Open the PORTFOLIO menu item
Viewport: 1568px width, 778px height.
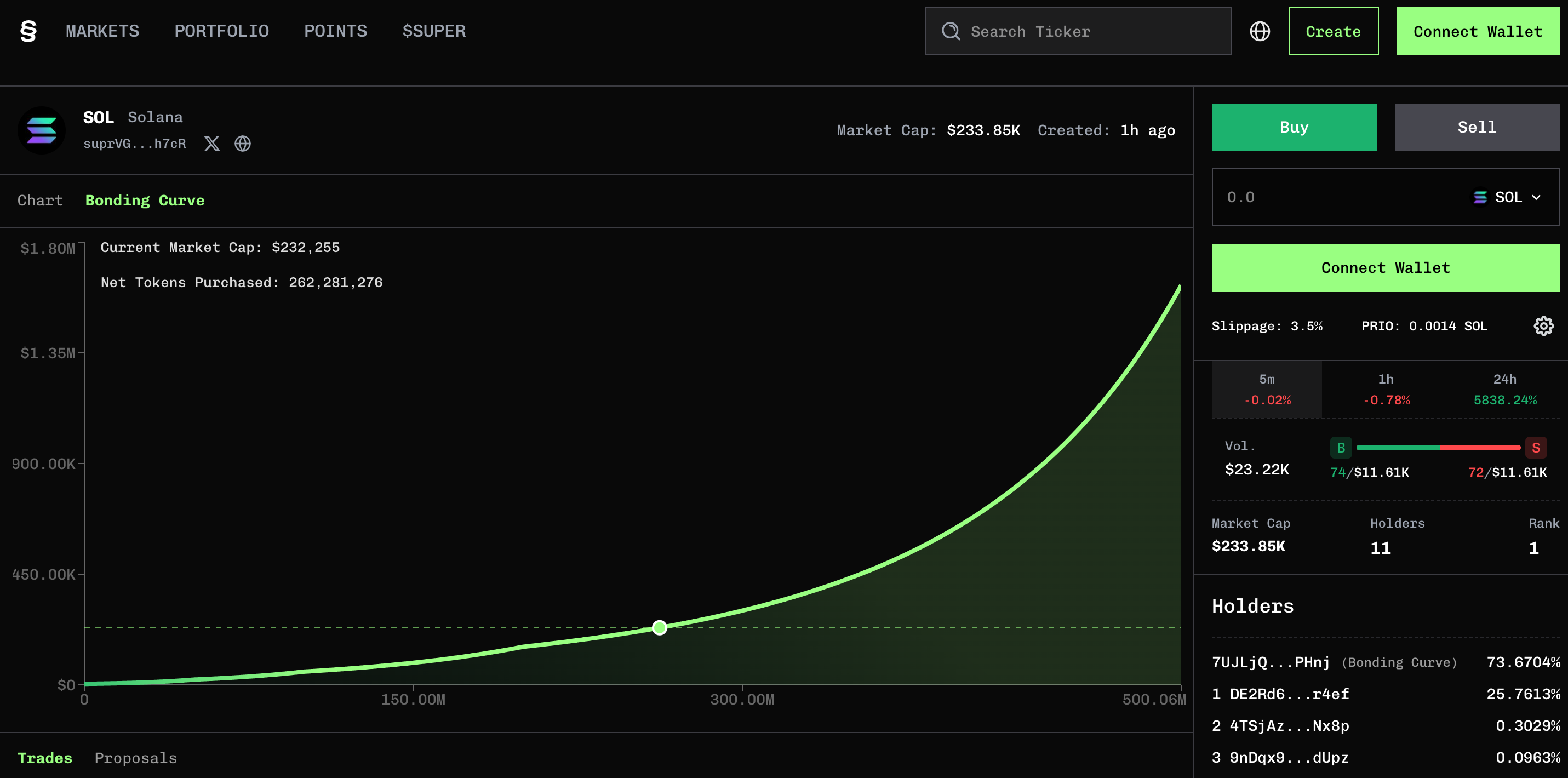tap(221, 31)
